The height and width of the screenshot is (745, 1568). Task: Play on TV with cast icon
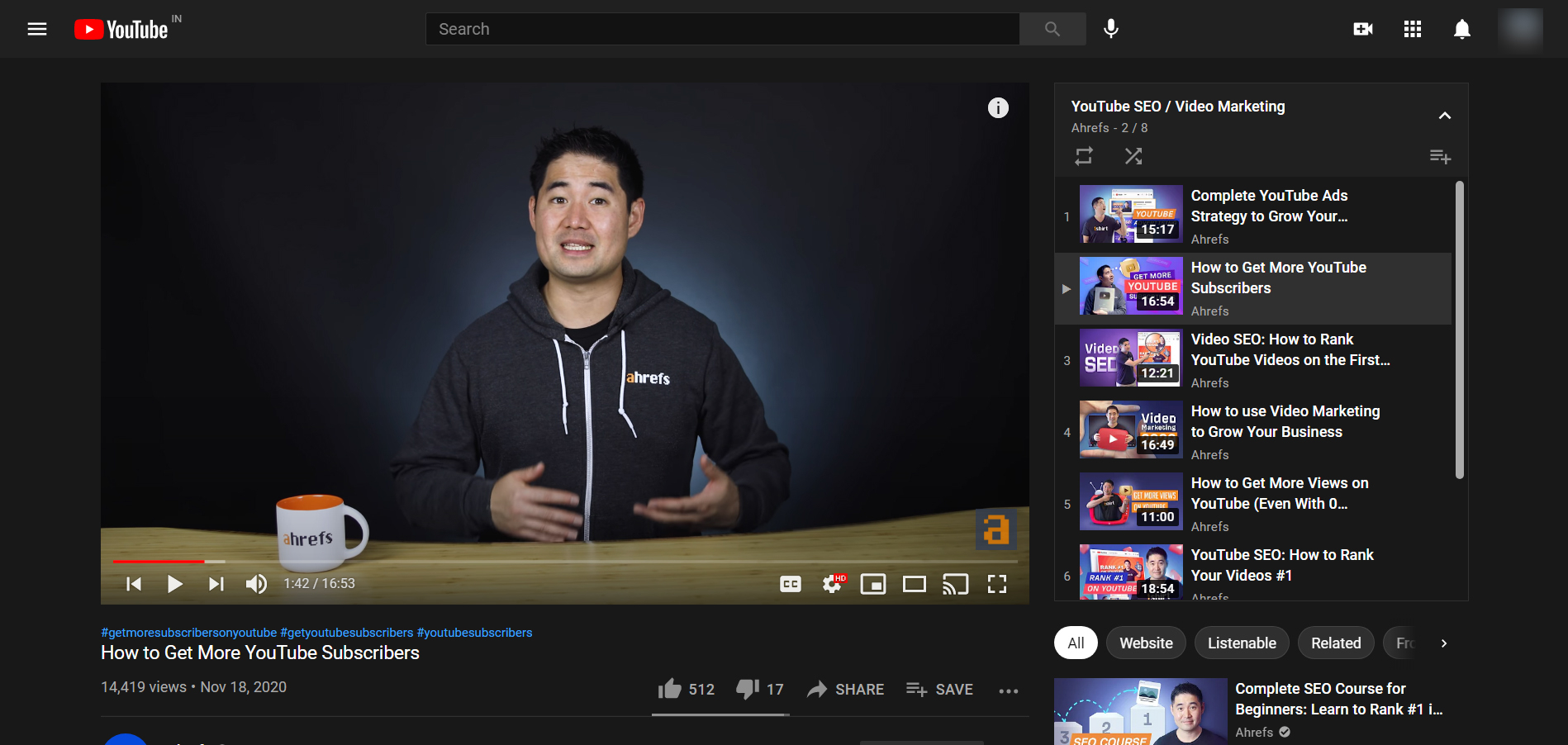coord(955,584)
